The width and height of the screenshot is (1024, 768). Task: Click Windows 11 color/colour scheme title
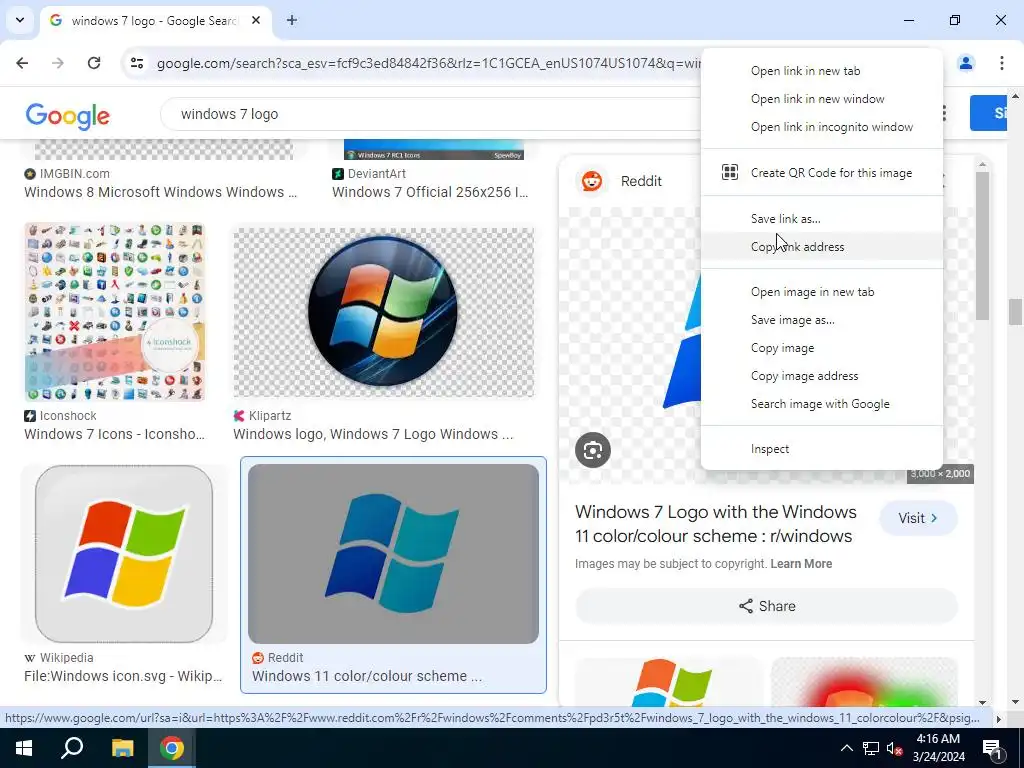367,676
